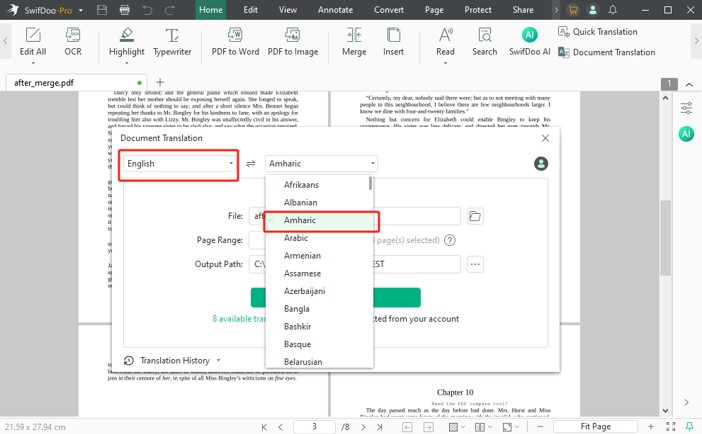Image resolution: width=702 pixels, height=434 pixels.
Task: Open the Share tab
Action: tap(523, 10)
